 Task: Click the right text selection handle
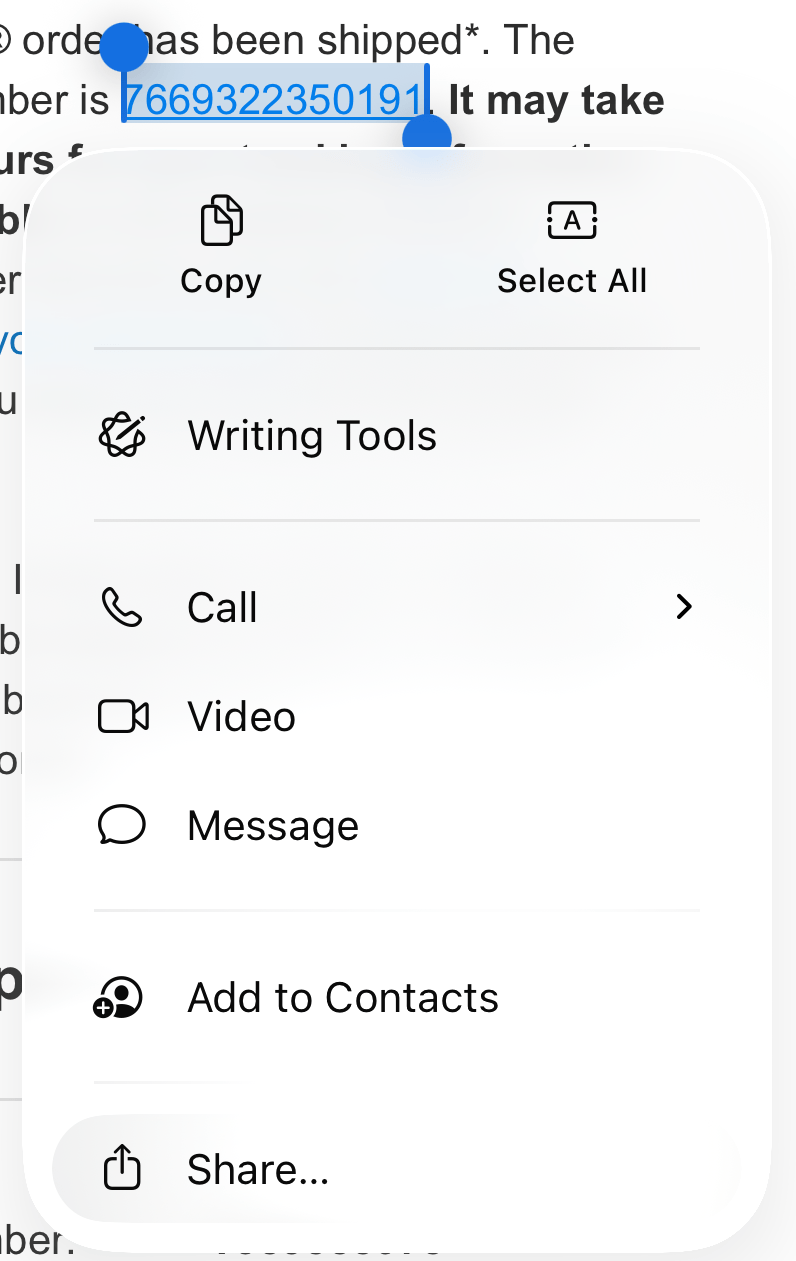click(x=427, y=136)
